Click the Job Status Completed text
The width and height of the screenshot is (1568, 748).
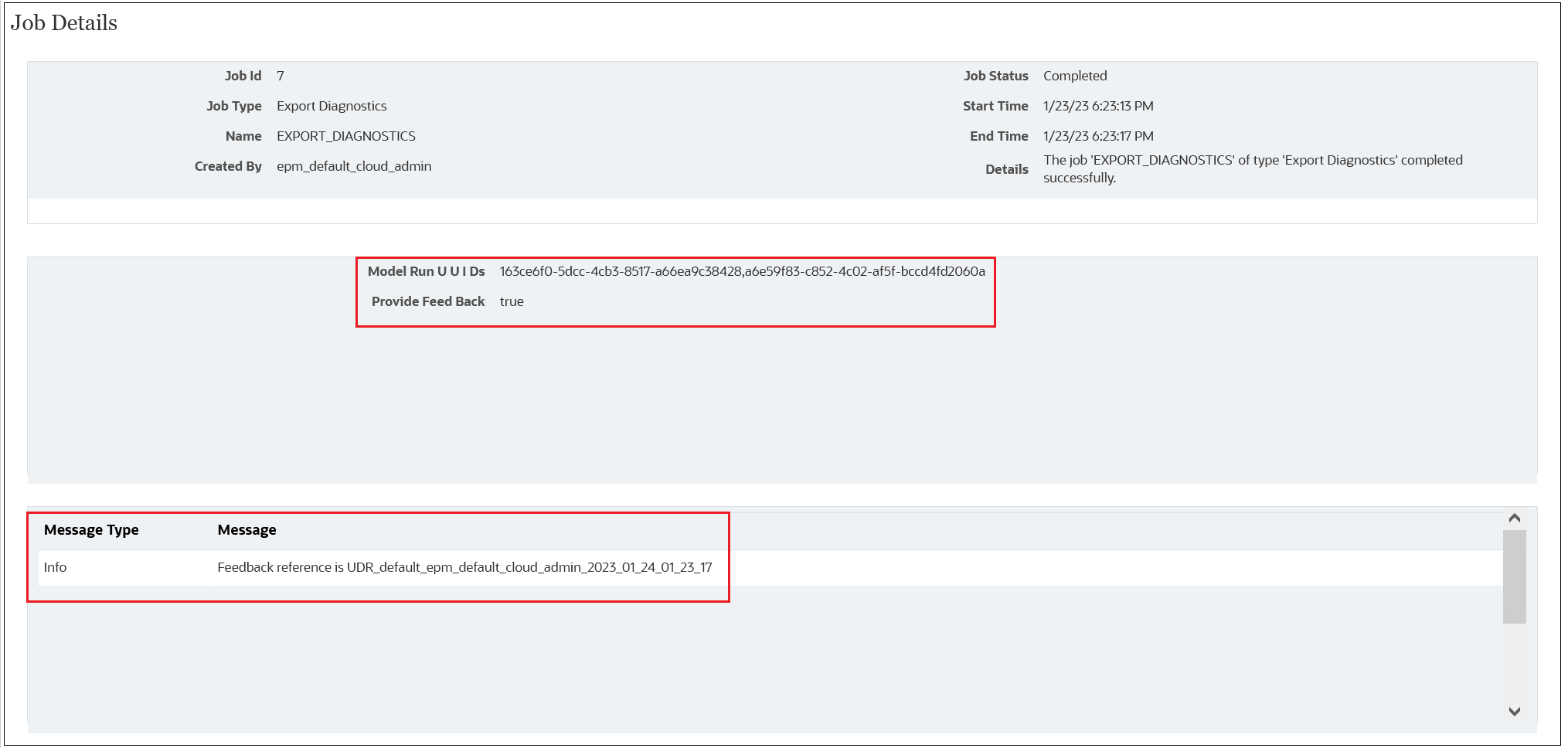[x=1075, y=76]
